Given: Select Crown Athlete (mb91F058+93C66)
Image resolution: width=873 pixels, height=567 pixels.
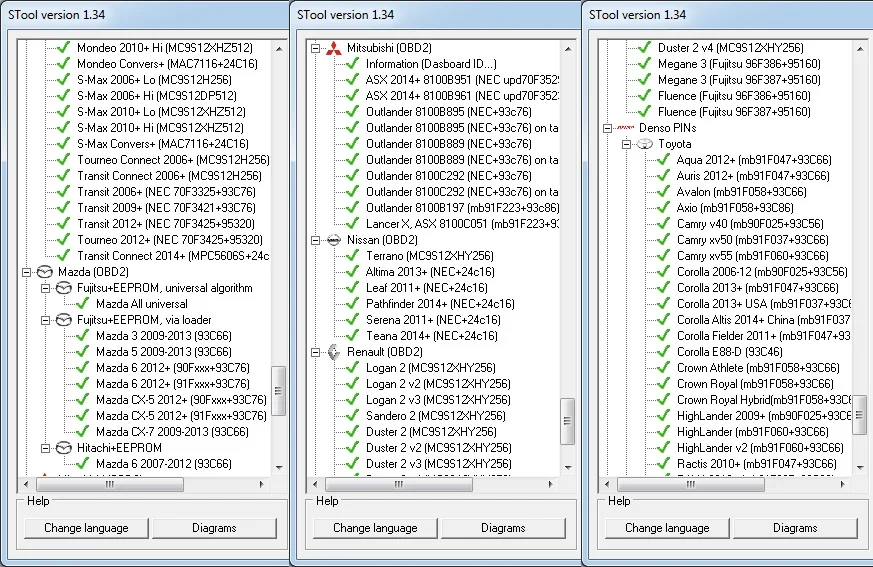Looking at the screenshot, I should [x=758, y=368].
